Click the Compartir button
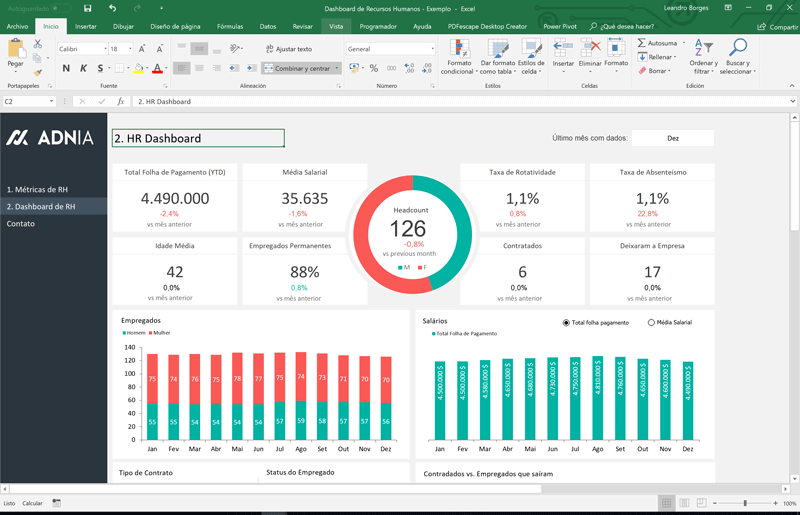This screenshot has height=515, width=800. tap(778, 27)
